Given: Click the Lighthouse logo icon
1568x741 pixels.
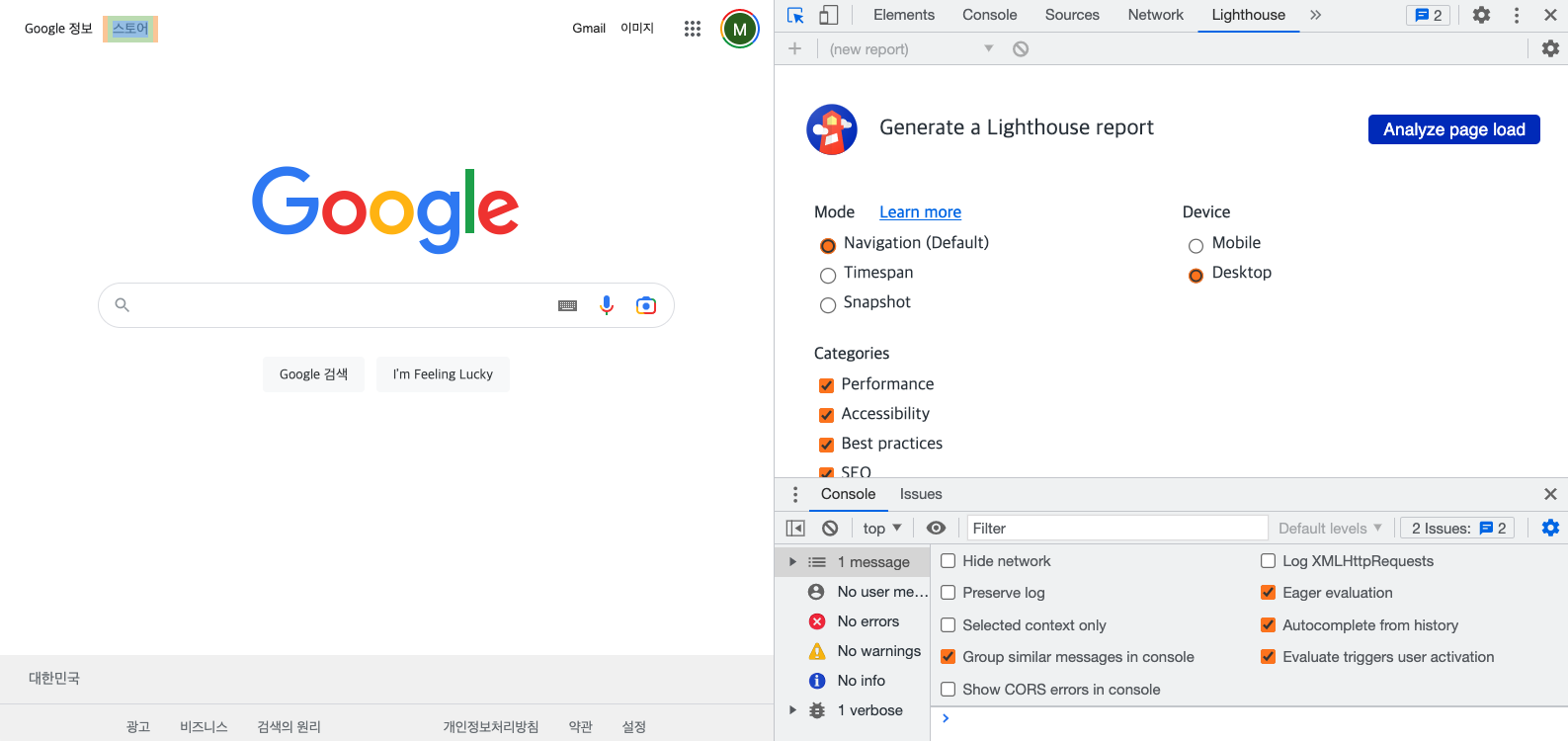Looking at the screenshot, I should (x=832, y=129).
